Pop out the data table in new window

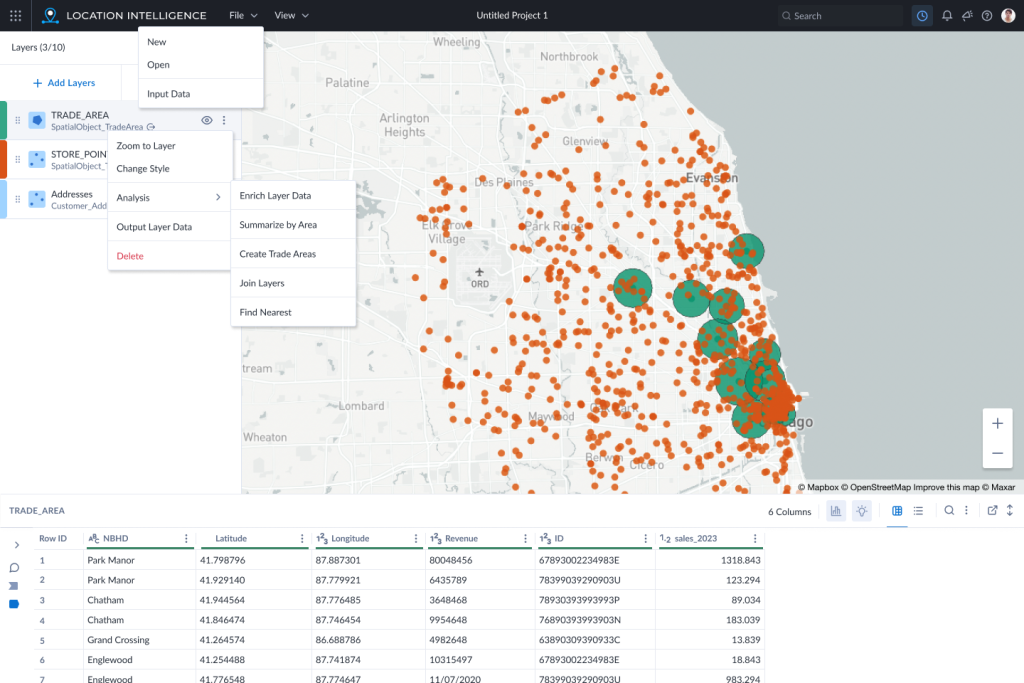(x=992, y=511)
